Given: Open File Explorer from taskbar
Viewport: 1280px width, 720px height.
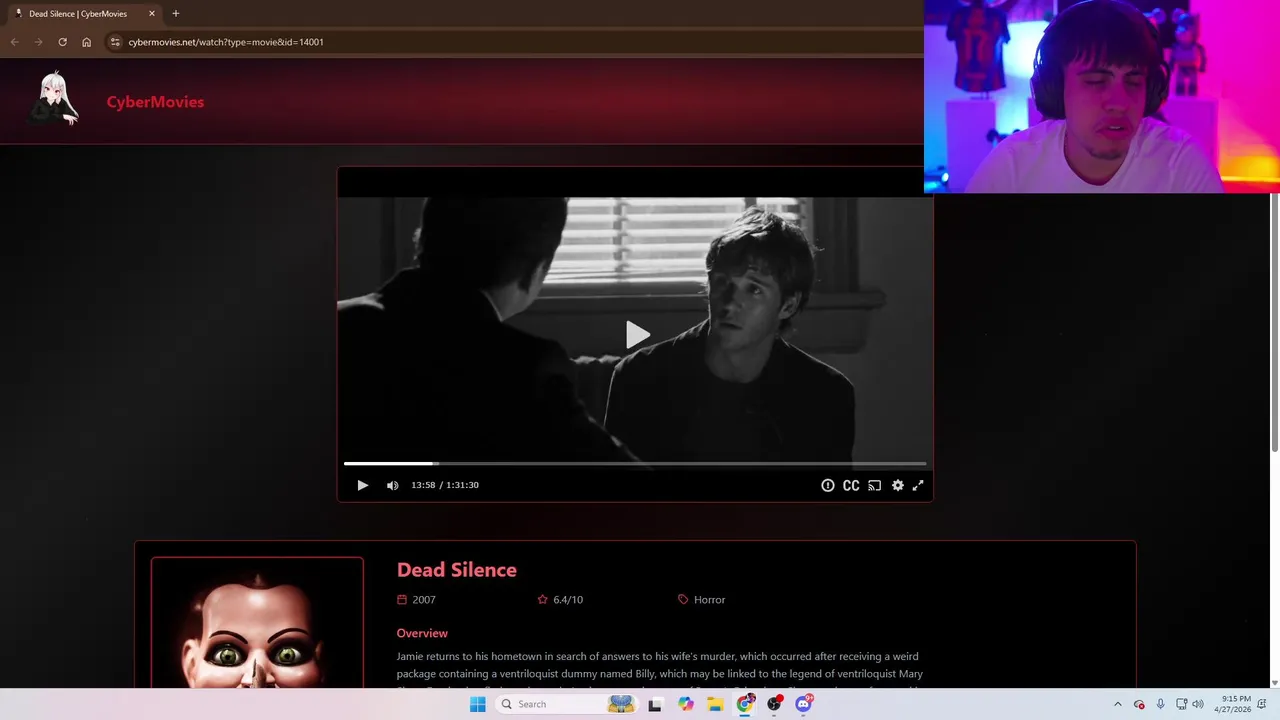Looking at the screenshot, I should (715, 704).
